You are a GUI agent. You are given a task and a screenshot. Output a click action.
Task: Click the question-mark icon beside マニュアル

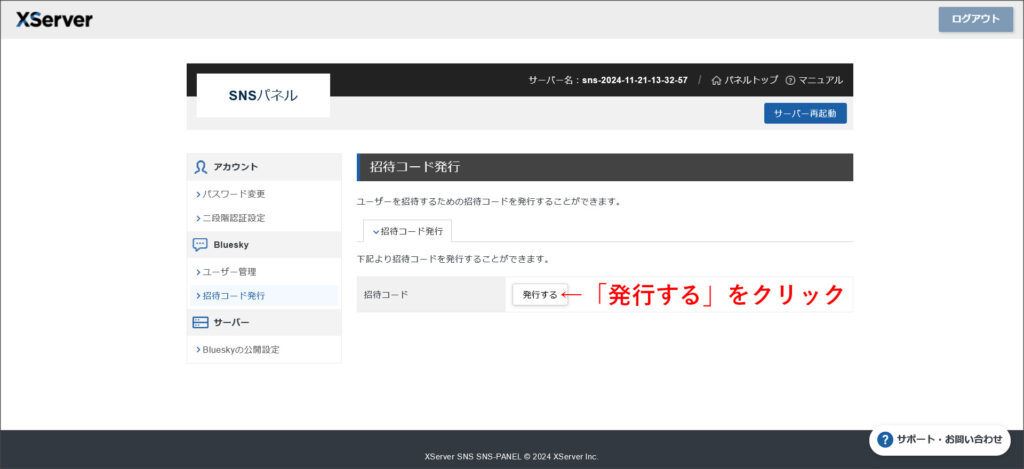(x=790, y=80)
